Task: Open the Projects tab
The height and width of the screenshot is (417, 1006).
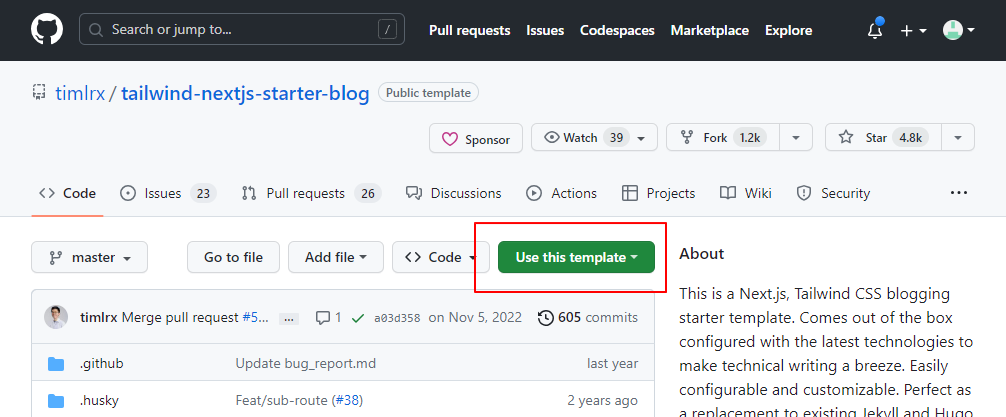Action: 659,193
